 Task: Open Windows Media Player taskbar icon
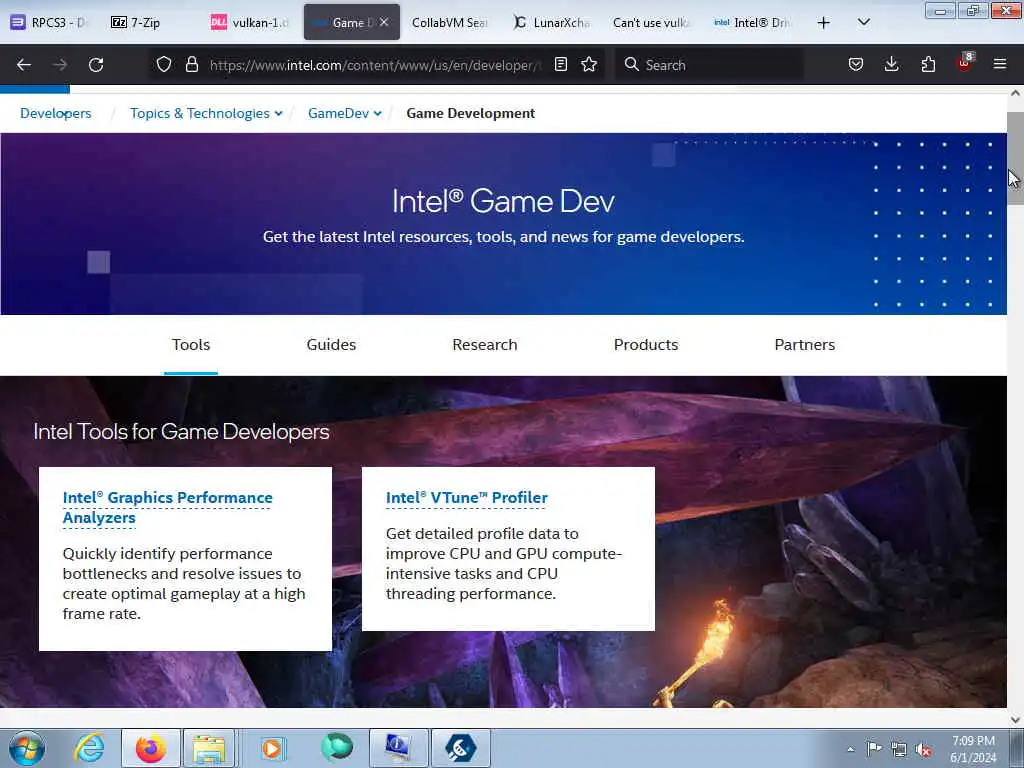(272, 748)
